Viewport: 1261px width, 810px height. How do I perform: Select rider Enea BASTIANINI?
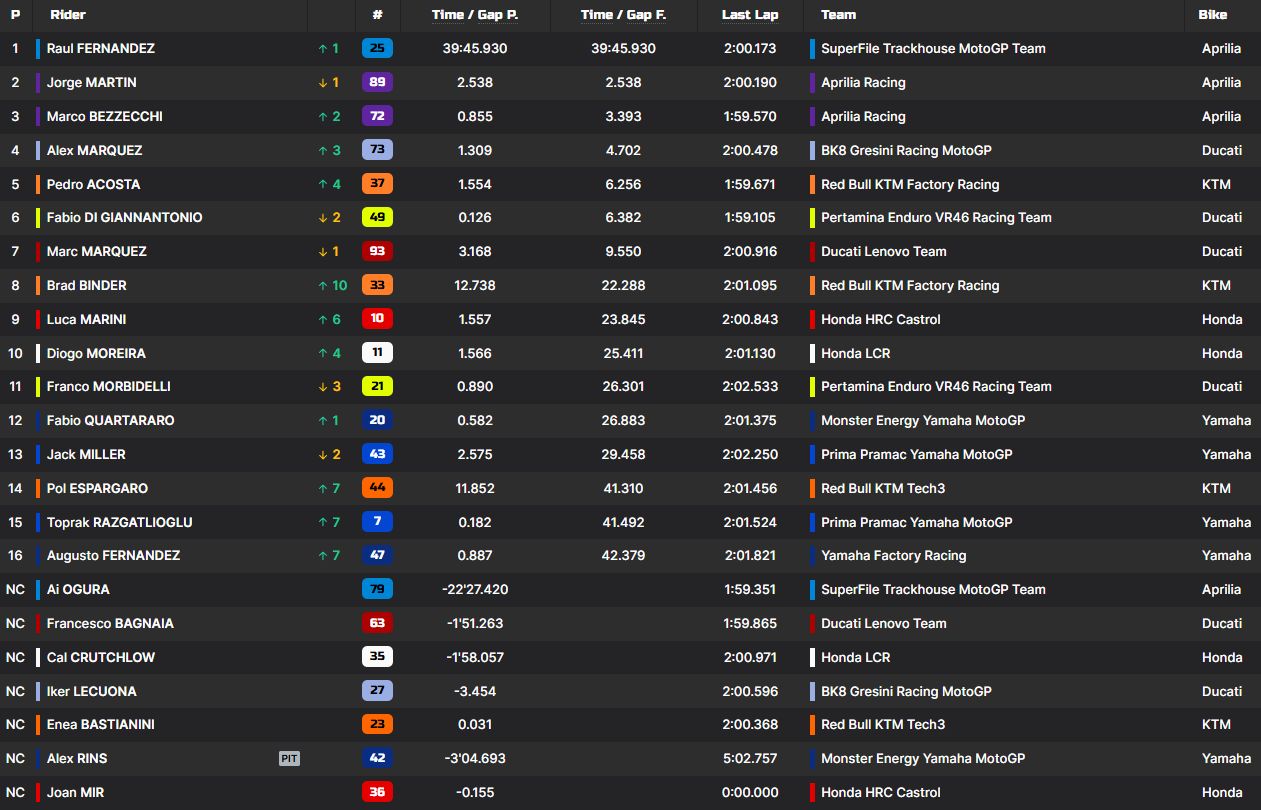pos(101,724)
